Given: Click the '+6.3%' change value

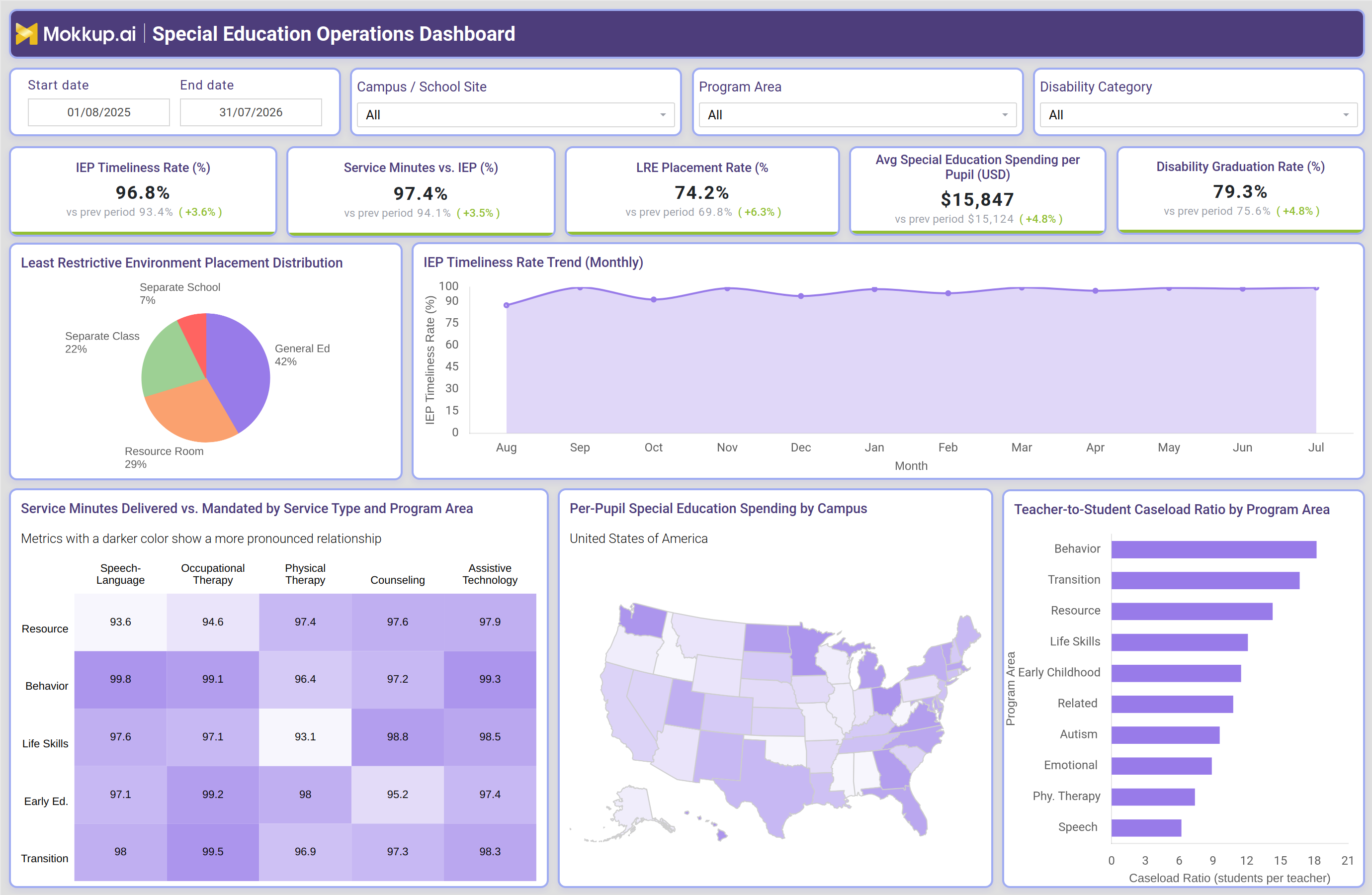Looking at the screenshot, I should (759, 212).
